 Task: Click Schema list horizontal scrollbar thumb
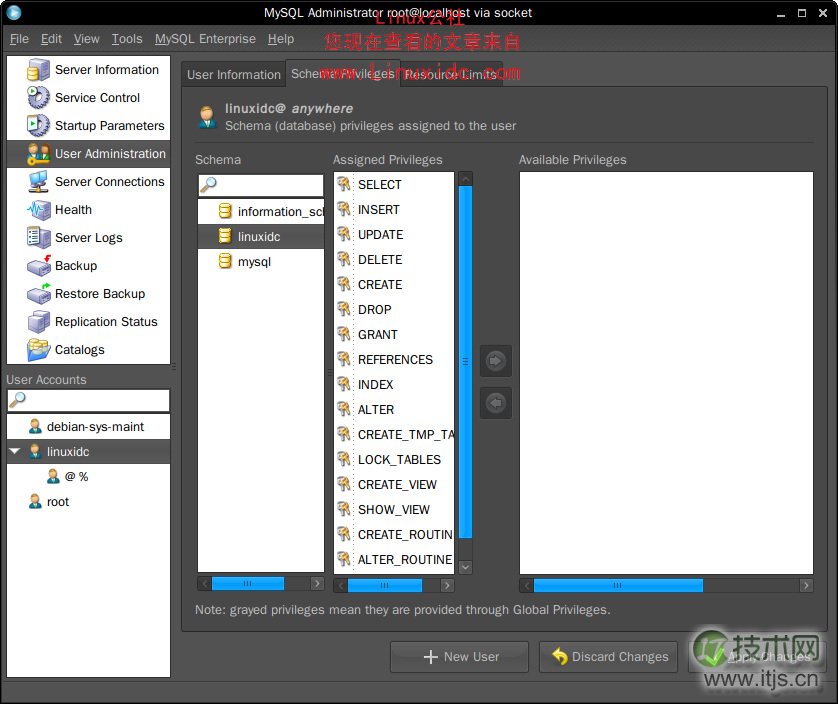247,583
